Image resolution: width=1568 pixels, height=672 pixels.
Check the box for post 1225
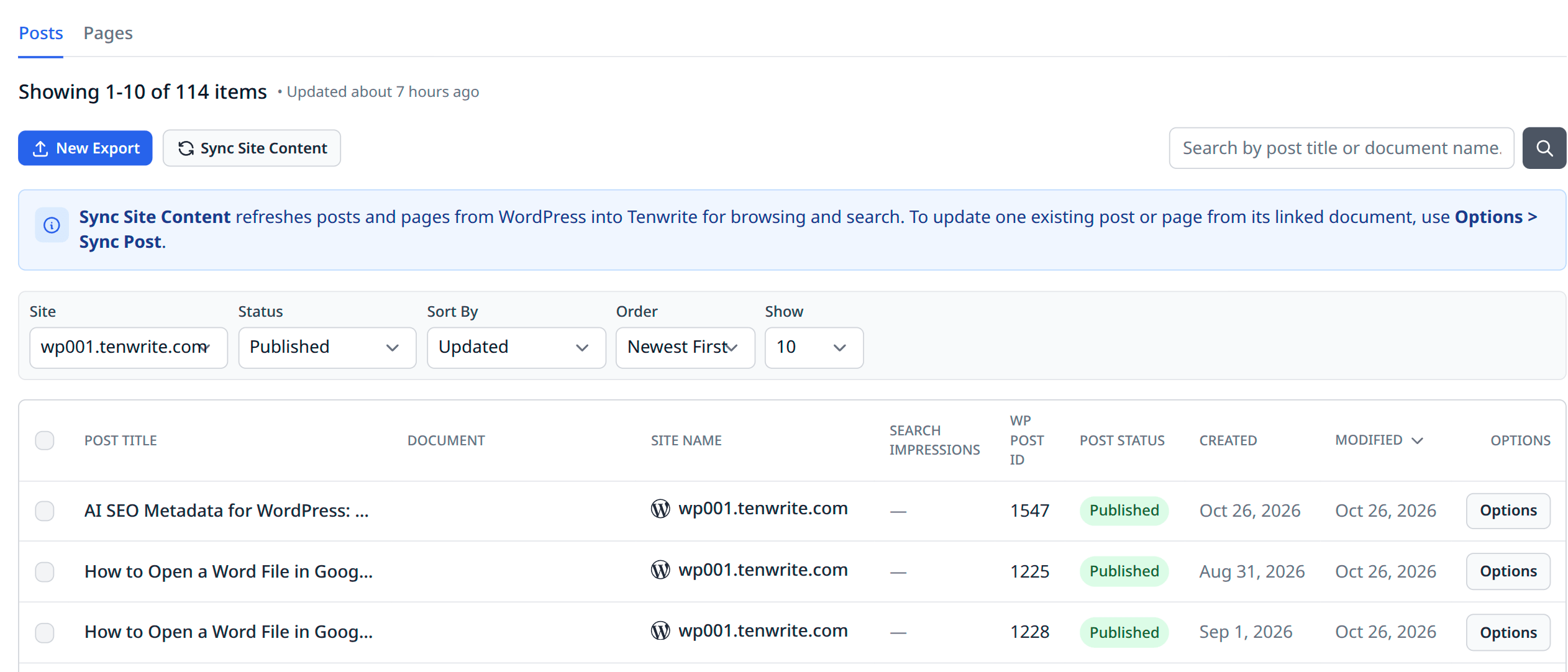point(45,571)
